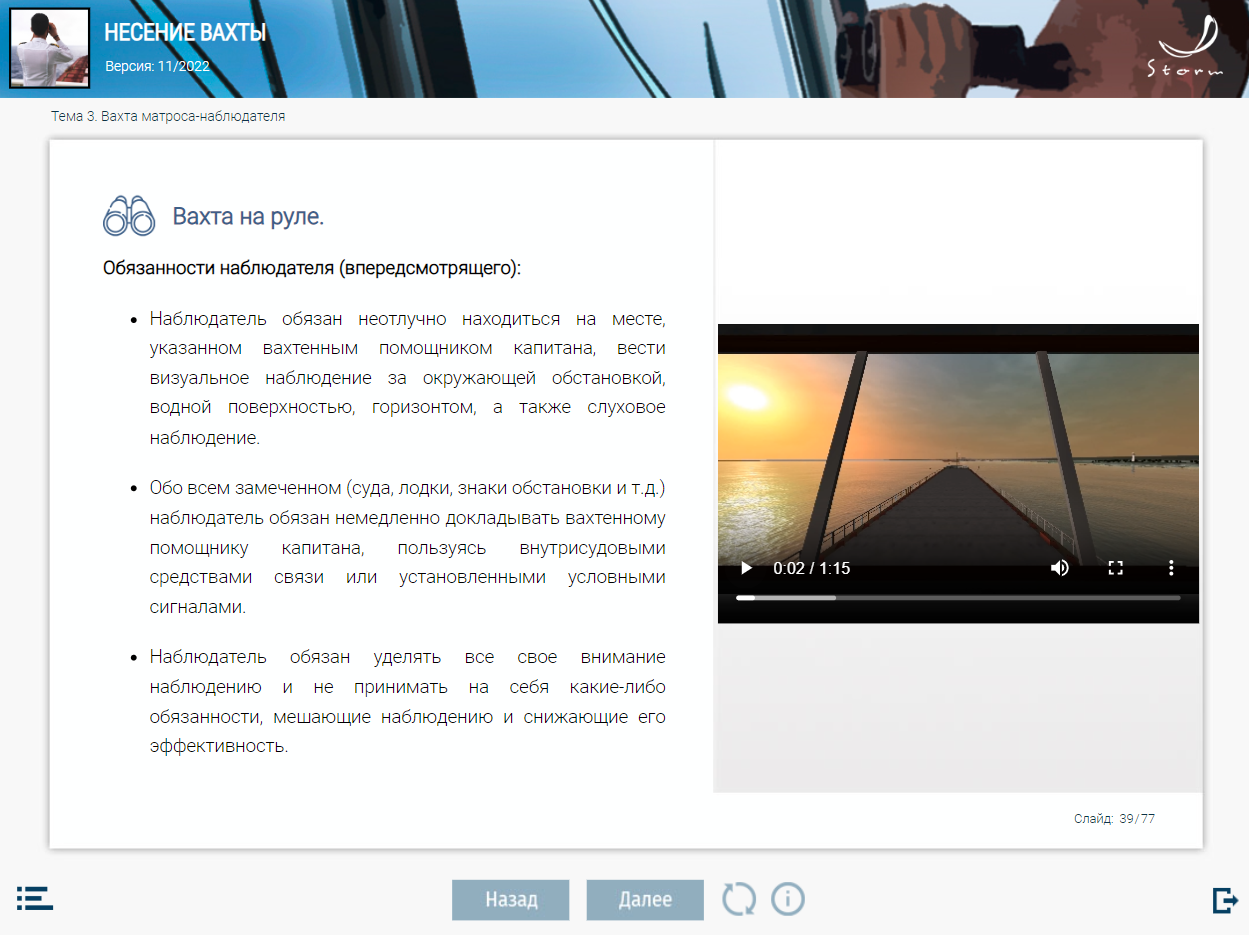Click the Слайд: 39/77 counter

point(1114,819)
